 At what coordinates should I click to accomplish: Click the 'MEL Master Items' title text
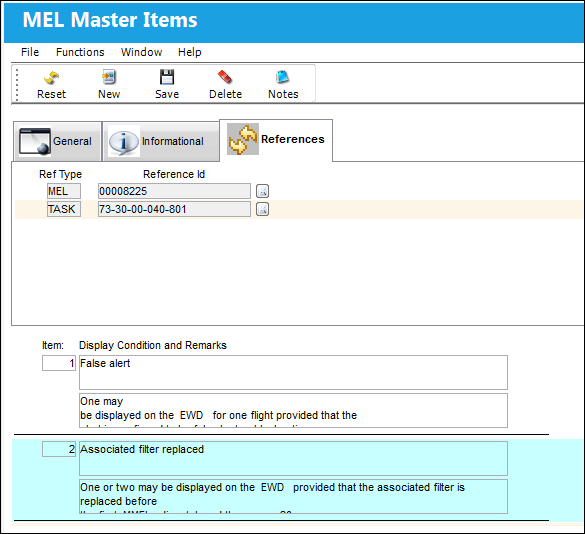(x=110, y=20)
